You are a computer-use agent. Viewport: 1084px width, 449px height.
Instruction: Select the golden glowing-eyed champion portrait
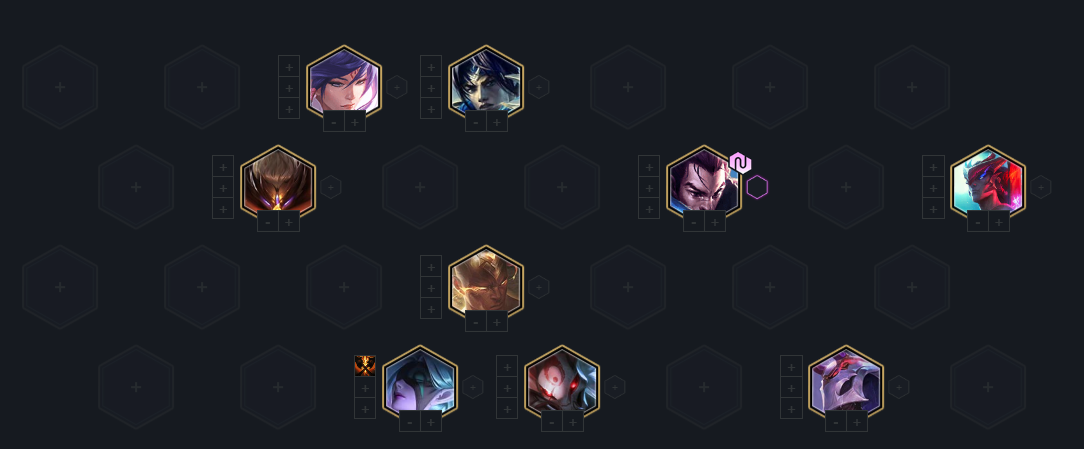[486, 282]
